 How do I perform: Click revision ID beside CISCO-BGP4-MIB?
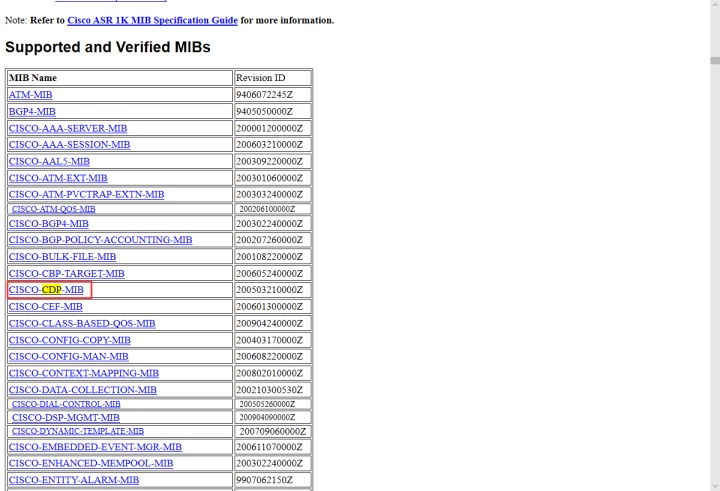click(x=270, y=224)
